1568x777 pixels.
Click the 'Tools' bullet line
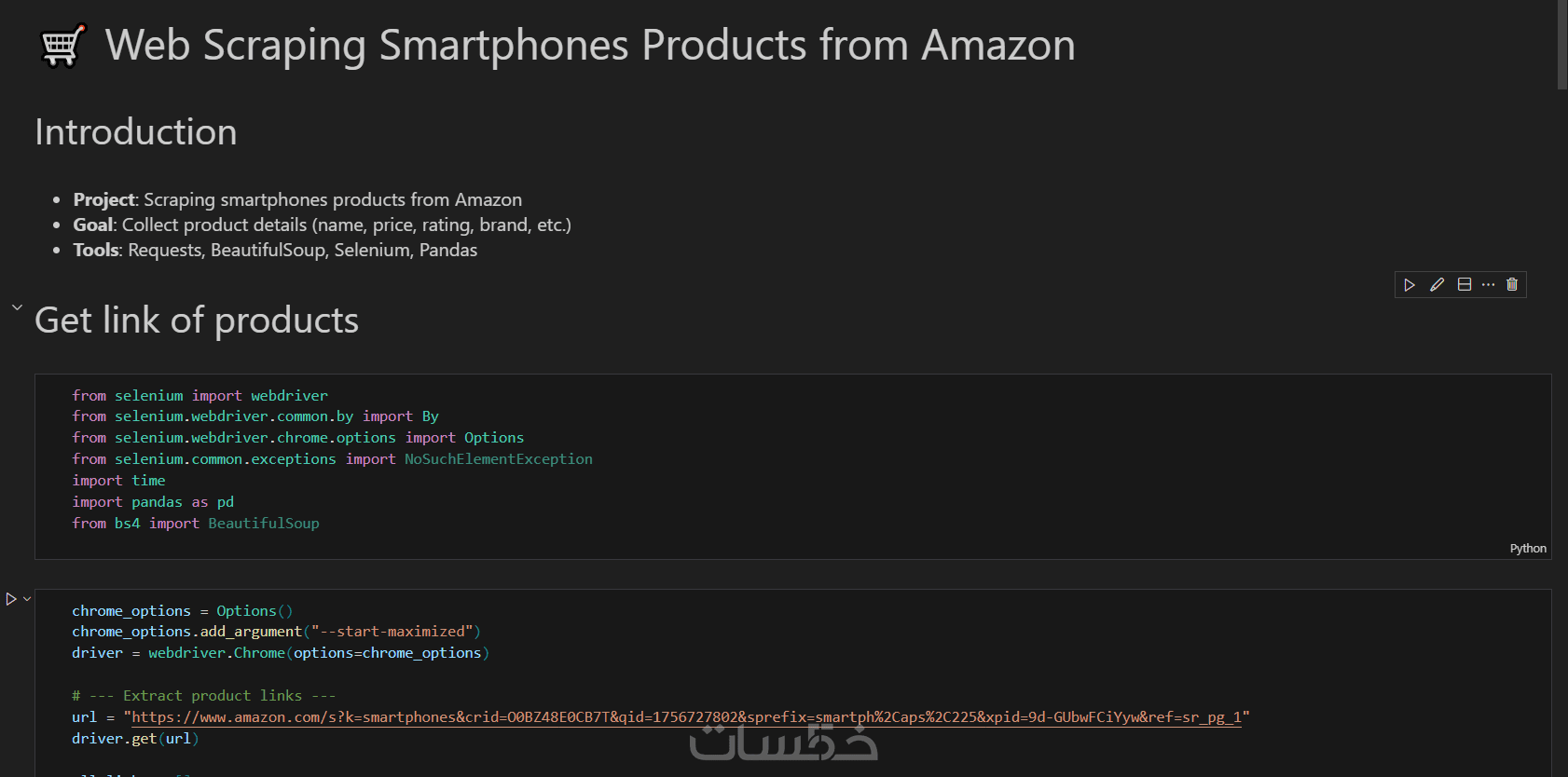tap(275, 250)
